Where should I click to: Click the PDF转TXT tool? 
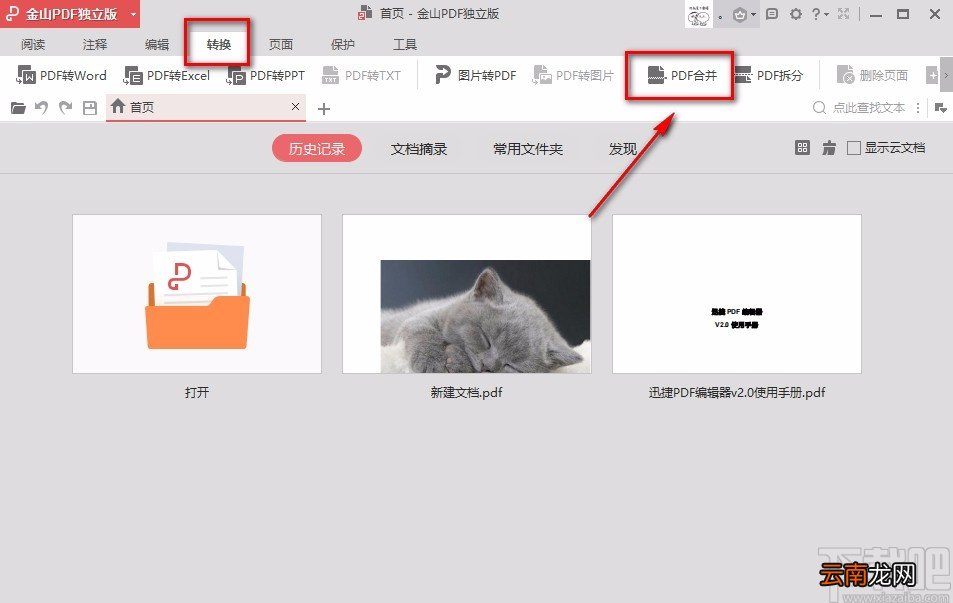(x=361, y=75)
